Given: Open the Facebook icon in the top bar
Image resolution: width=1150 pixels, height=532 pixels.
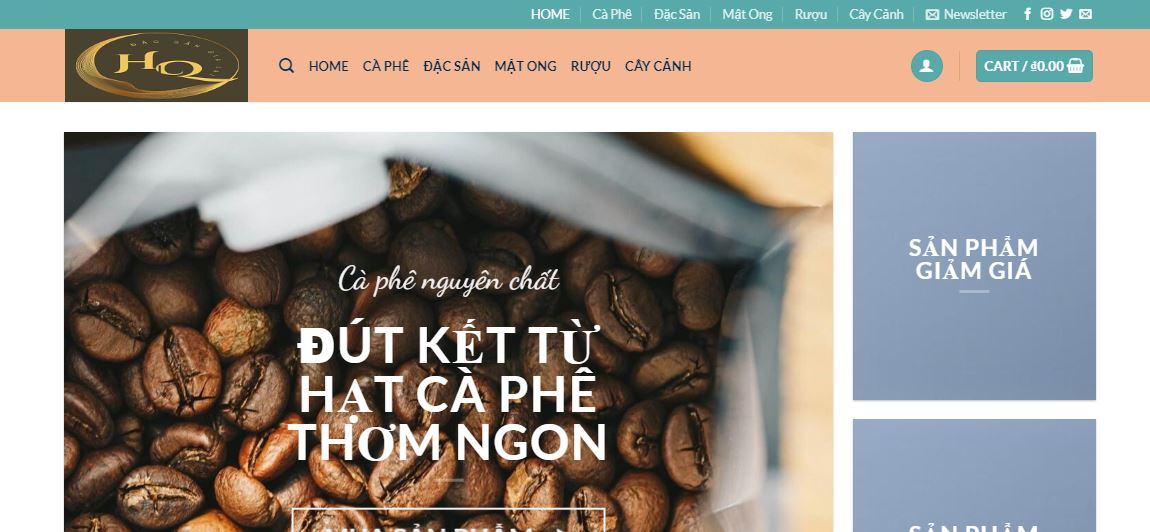Looking at the screenshot, I should click(1028, 14).
